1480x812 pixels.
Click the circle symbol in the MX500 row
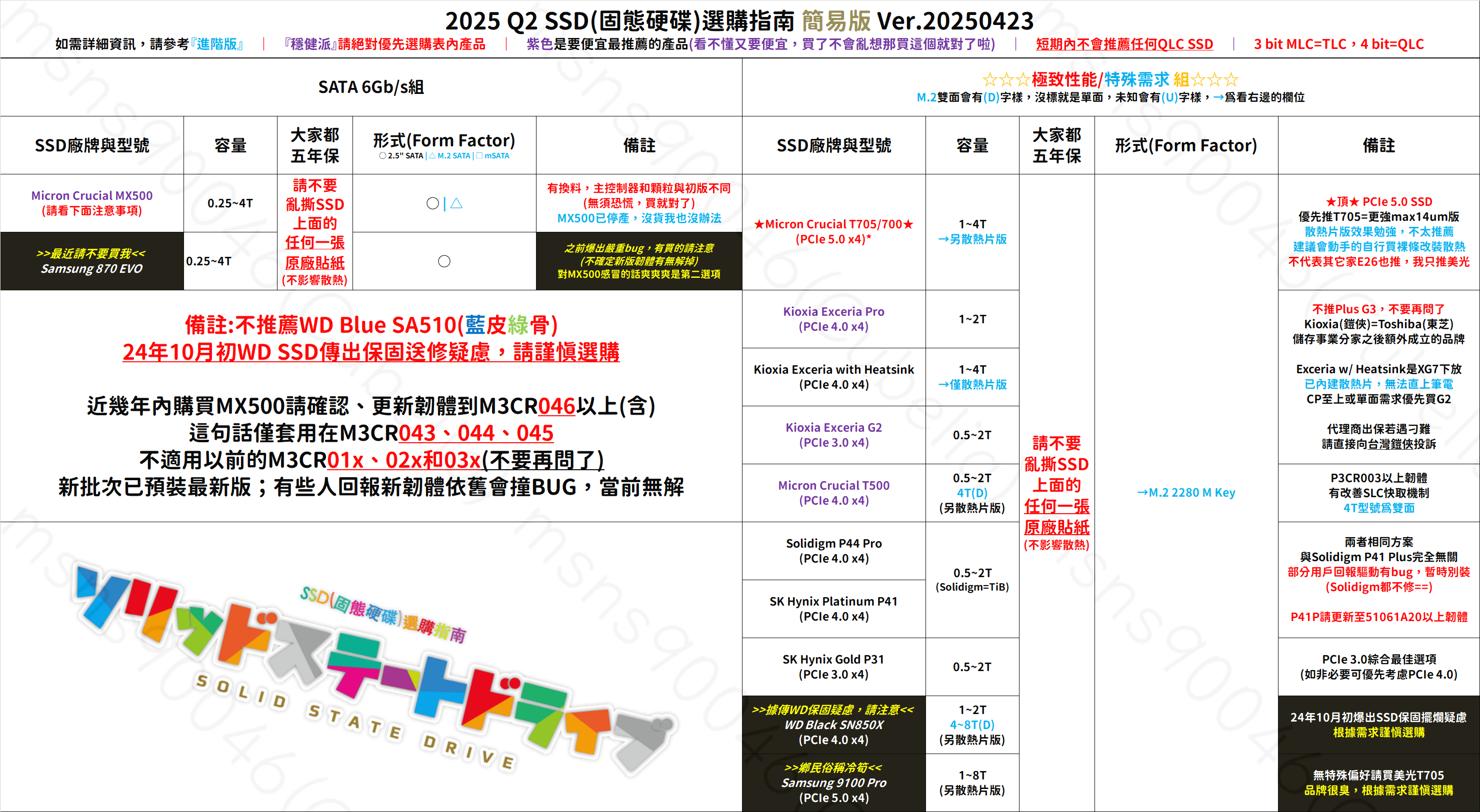pos(432,203)
